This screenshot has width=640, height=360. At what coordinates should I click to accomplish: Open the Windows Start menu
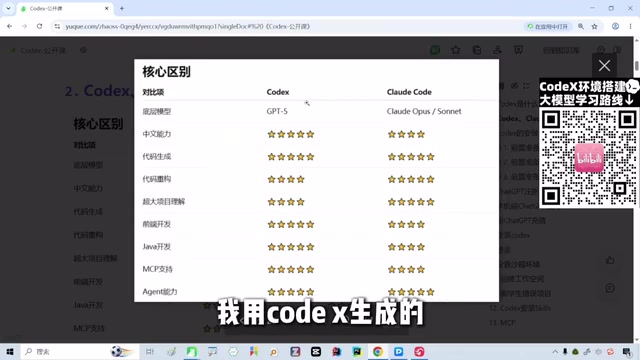[10, 351]
